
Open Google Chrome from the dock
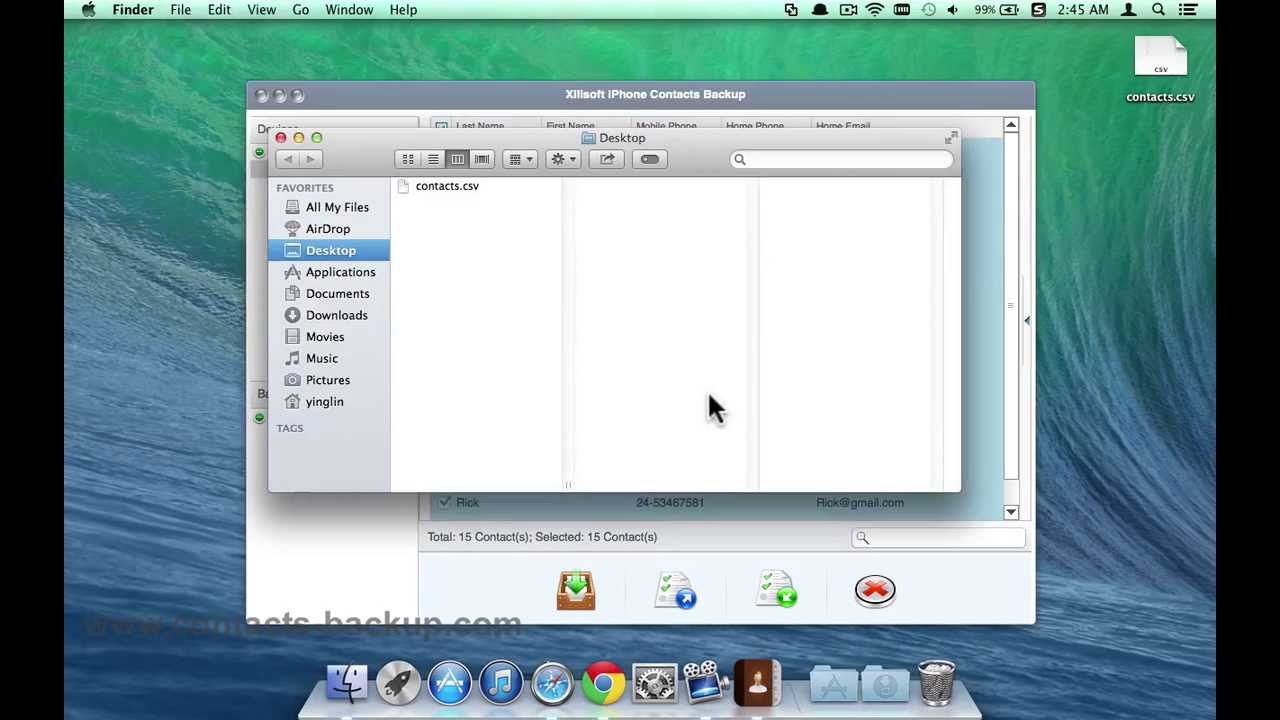(x=603, y=684)
